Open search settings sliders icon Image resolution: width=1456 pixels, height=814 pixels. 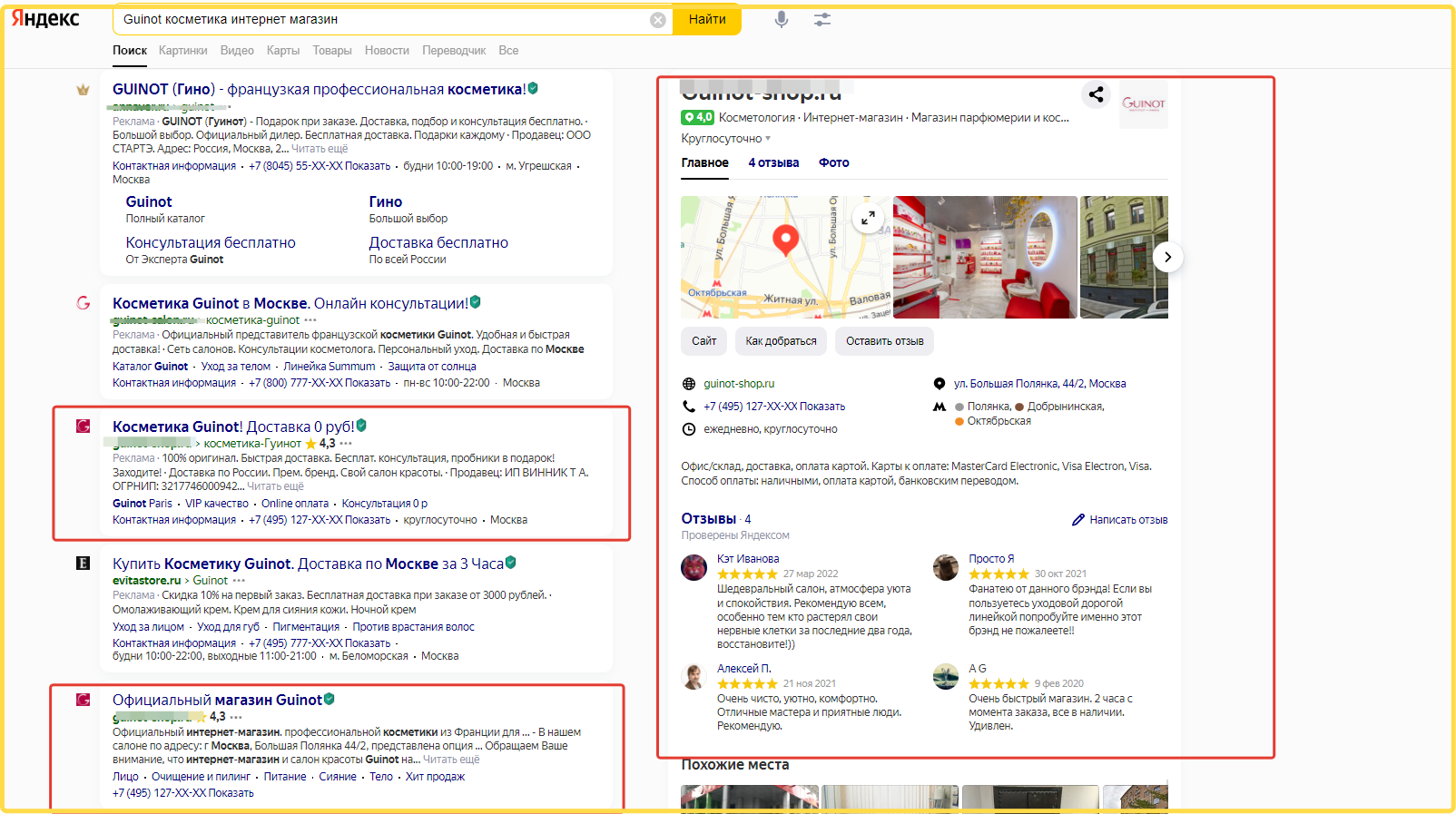click(x=822, y=19)
